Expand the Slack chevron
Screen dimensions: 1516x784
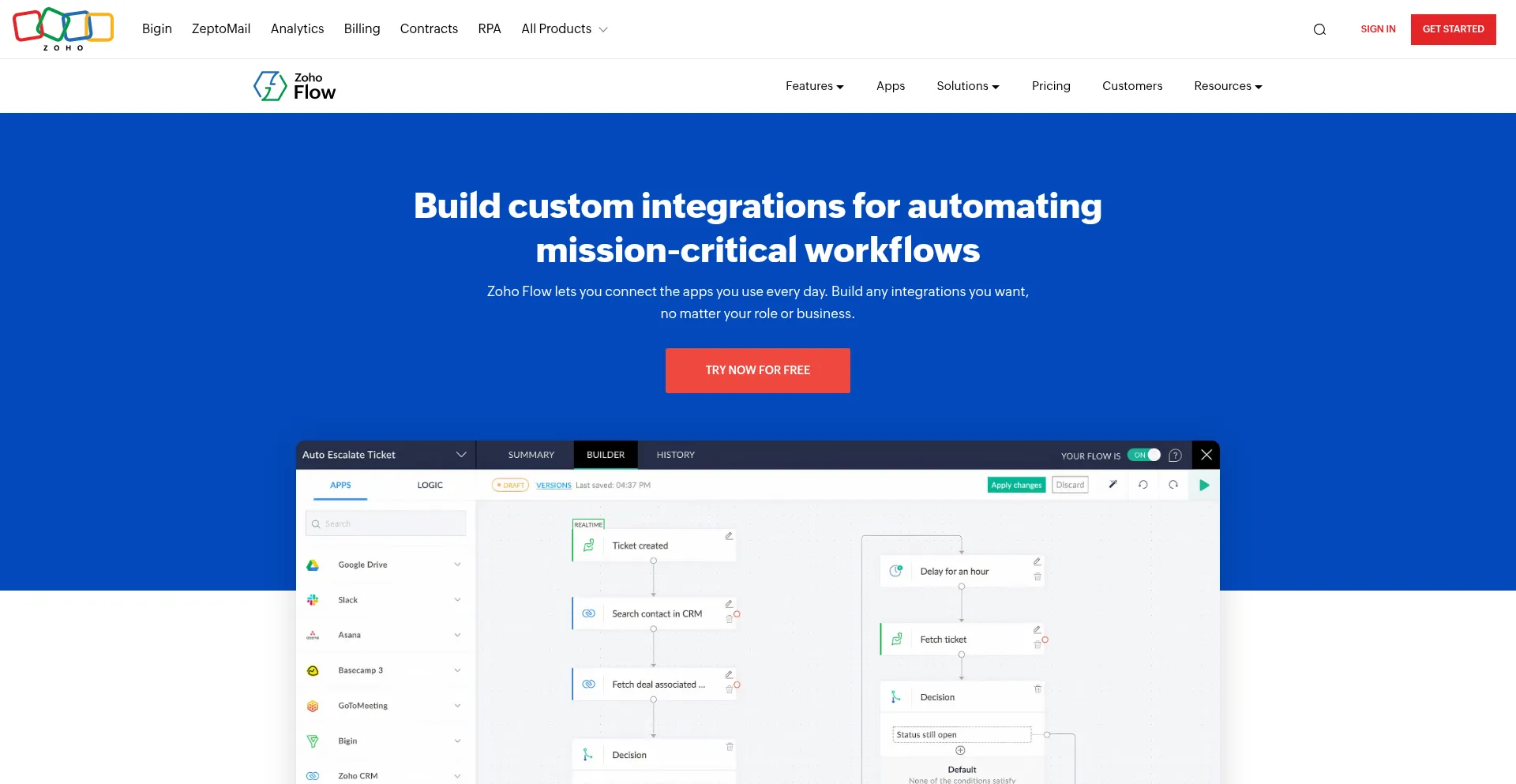(457, 600)
